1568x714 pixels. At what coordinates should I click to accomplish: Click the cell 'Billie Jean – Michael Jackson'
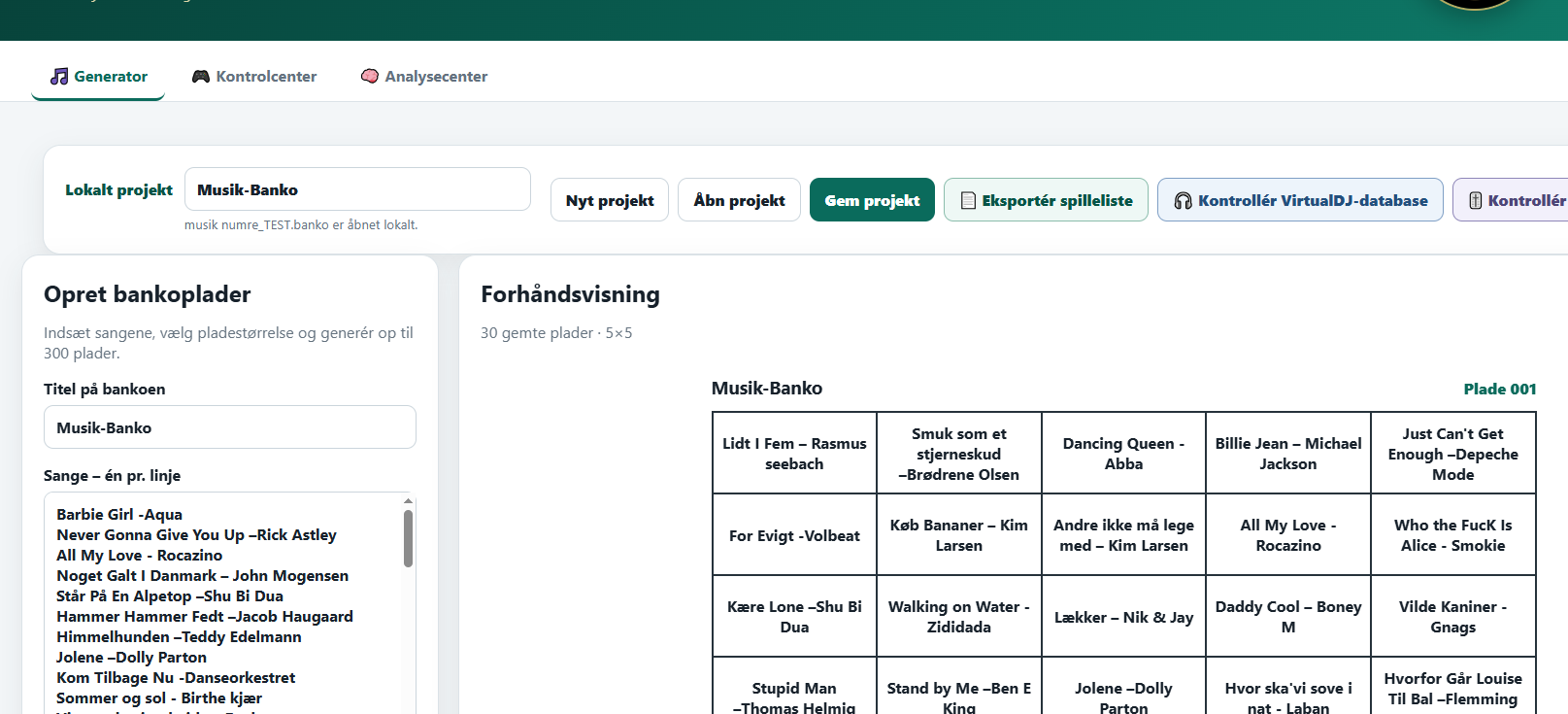click(1288, 454)
